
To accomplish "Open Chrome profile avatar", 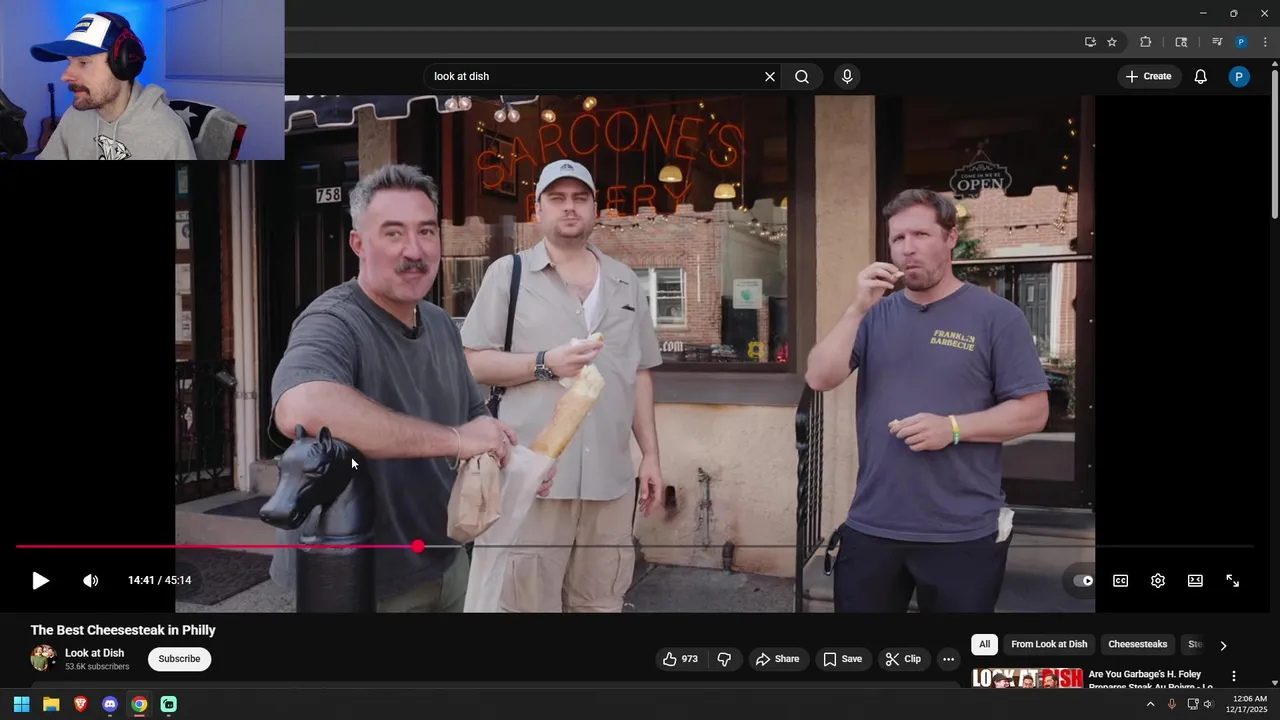I will click(x=1241, y=42).
